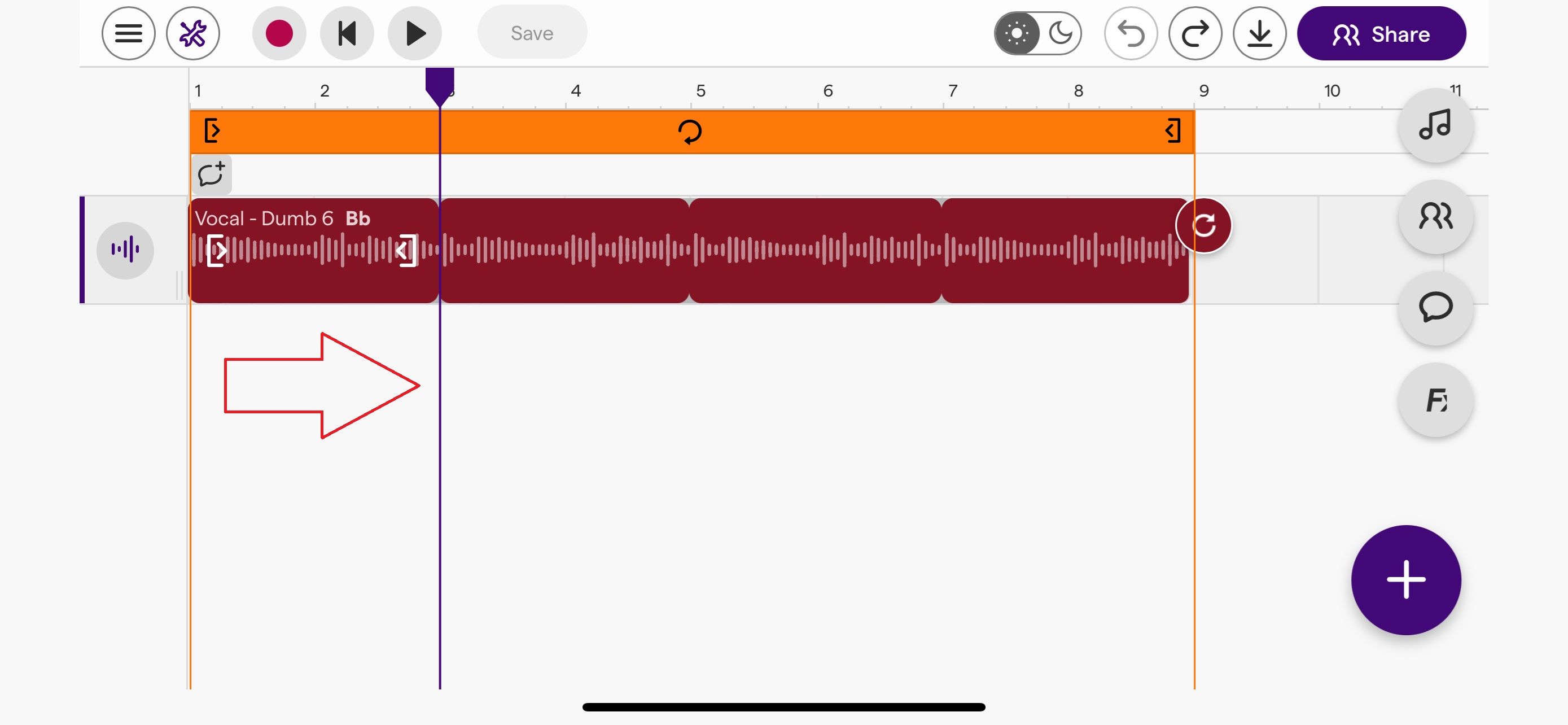Select the fourth looped clip segment

click(x=1065, y=250)
